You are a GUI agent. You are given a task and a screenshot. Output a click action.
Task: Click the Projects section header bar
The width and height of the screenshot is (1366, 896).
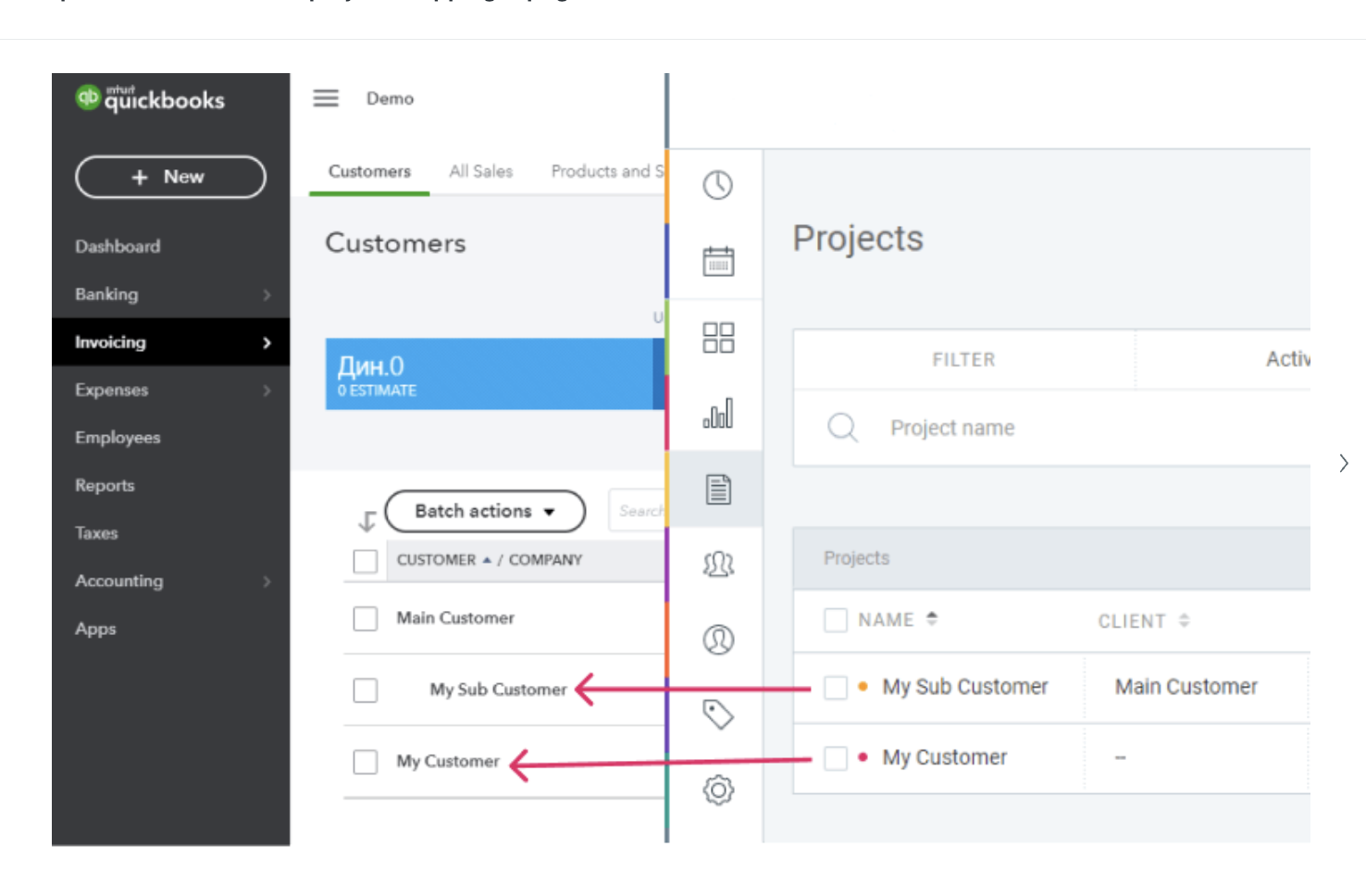(1051, 558)
